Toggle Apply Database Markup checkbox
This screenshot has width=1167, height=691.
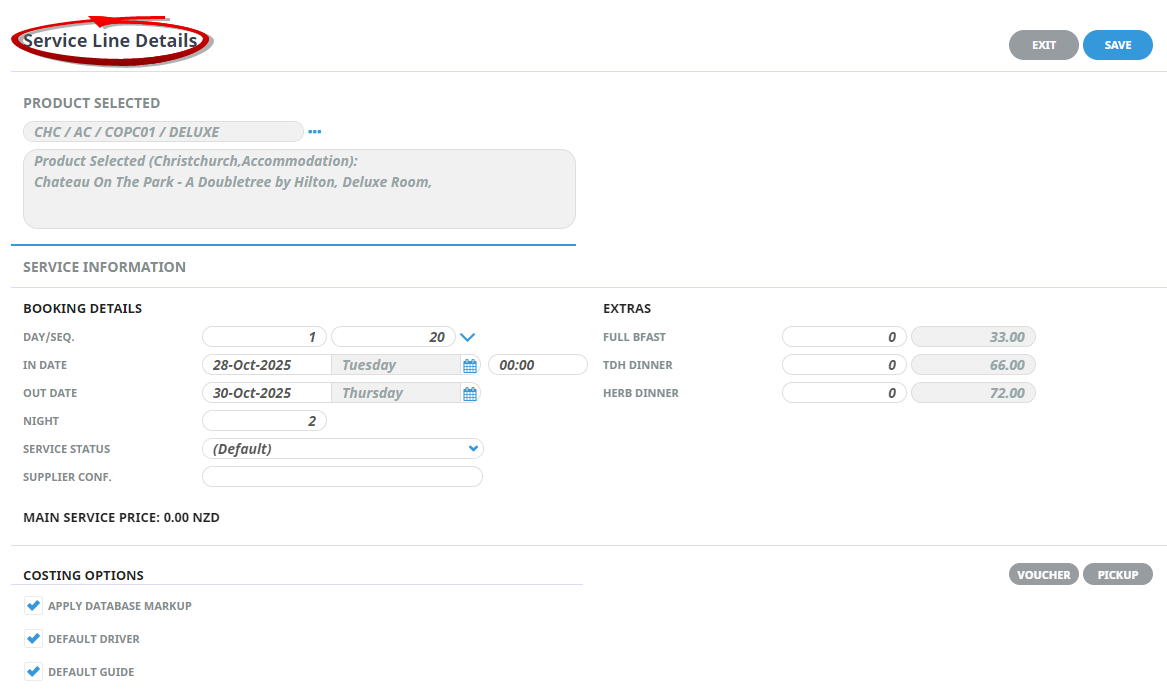34,606
